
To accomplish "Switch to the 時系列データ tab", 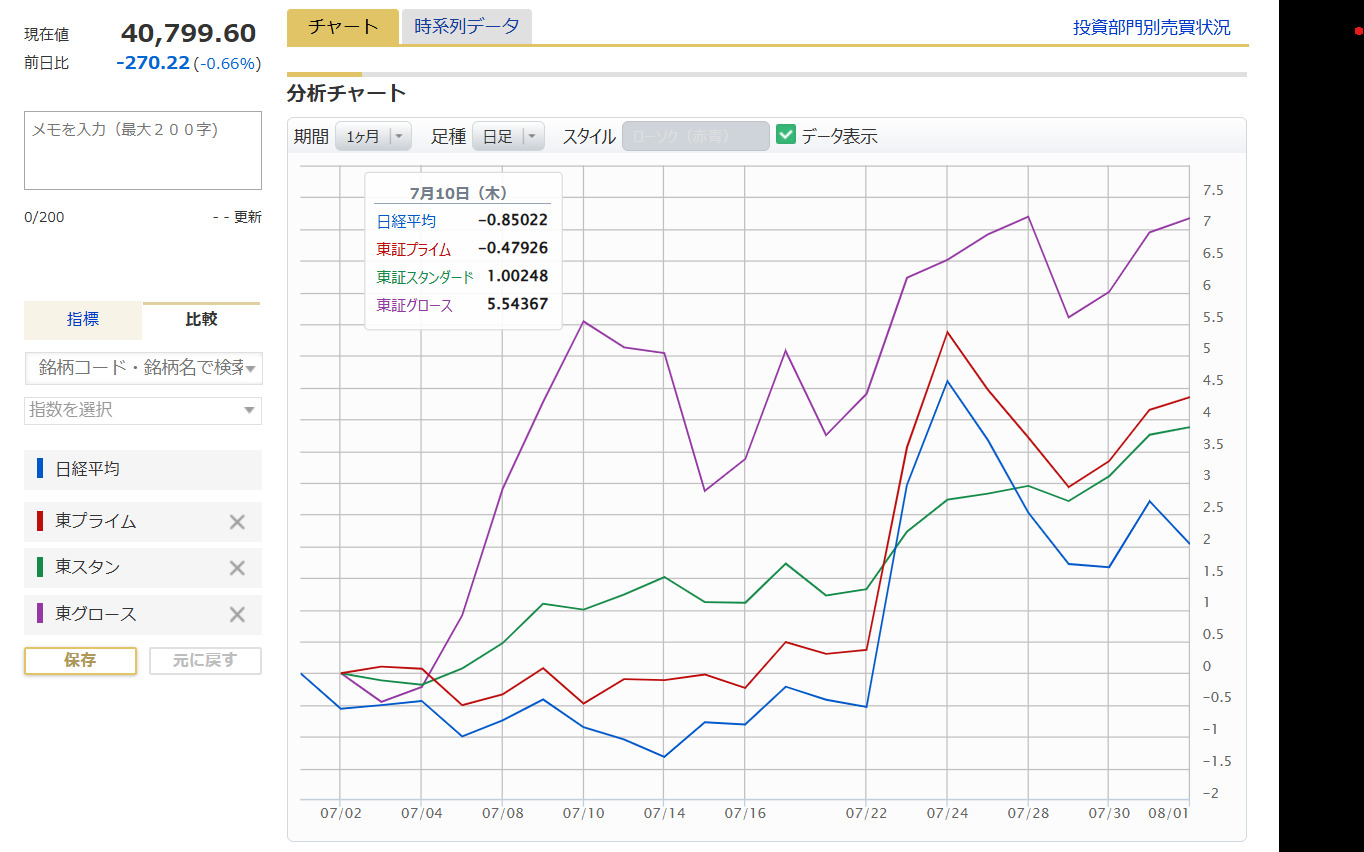I will coord(466,27).
